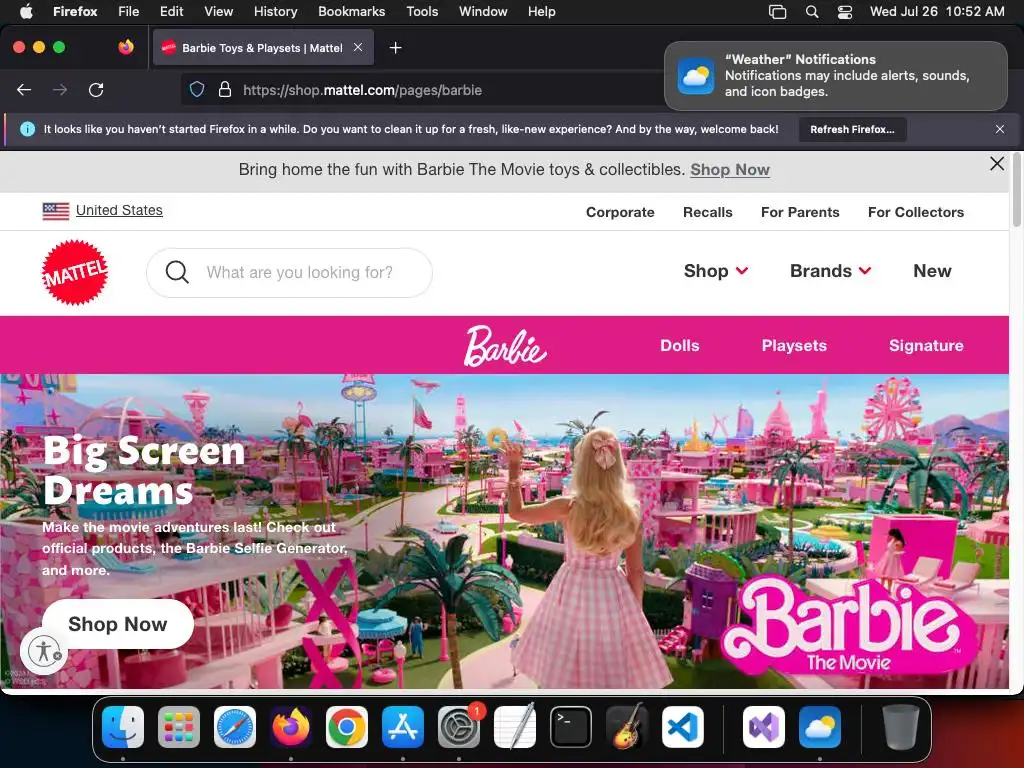
Task: Click the Refresh Firefox… button
Action: coord(852,129)
